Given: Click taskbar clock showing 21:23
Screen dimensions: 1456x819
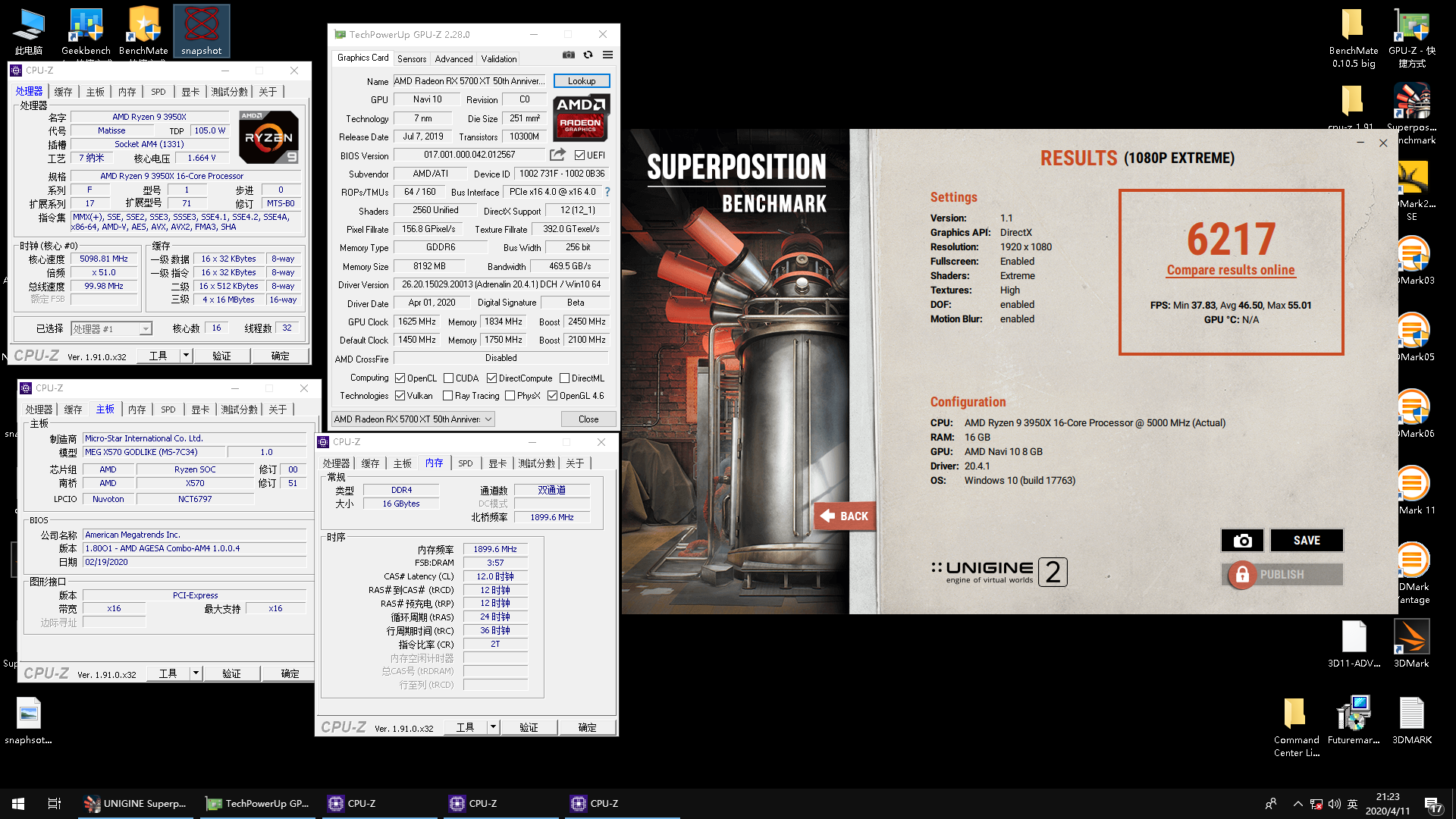Looking at the screenshot, I should pyautogui.click(x=1387, y=804).
